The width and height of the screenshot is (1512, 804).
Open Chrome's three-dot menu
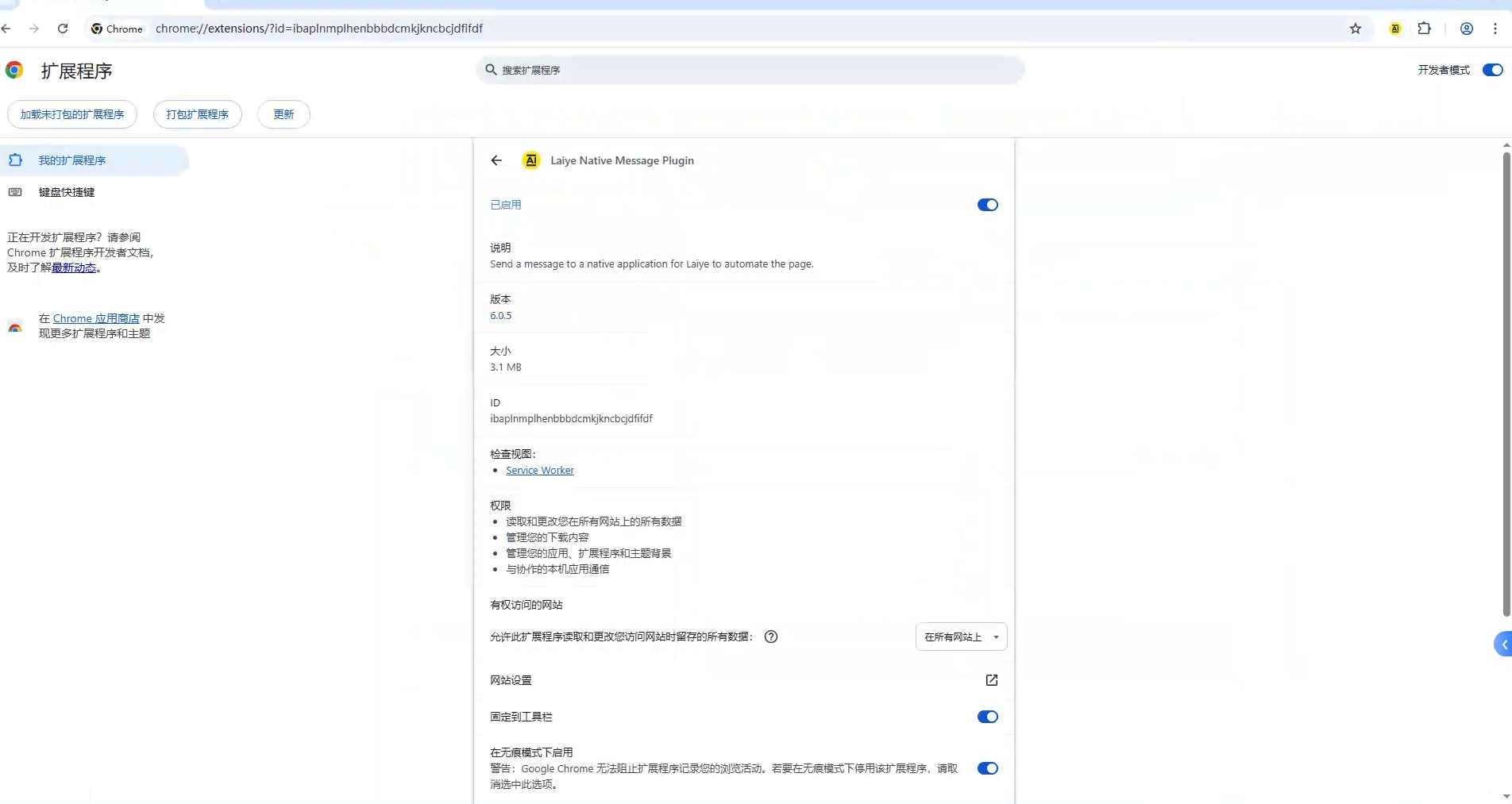click(1495, 29)
